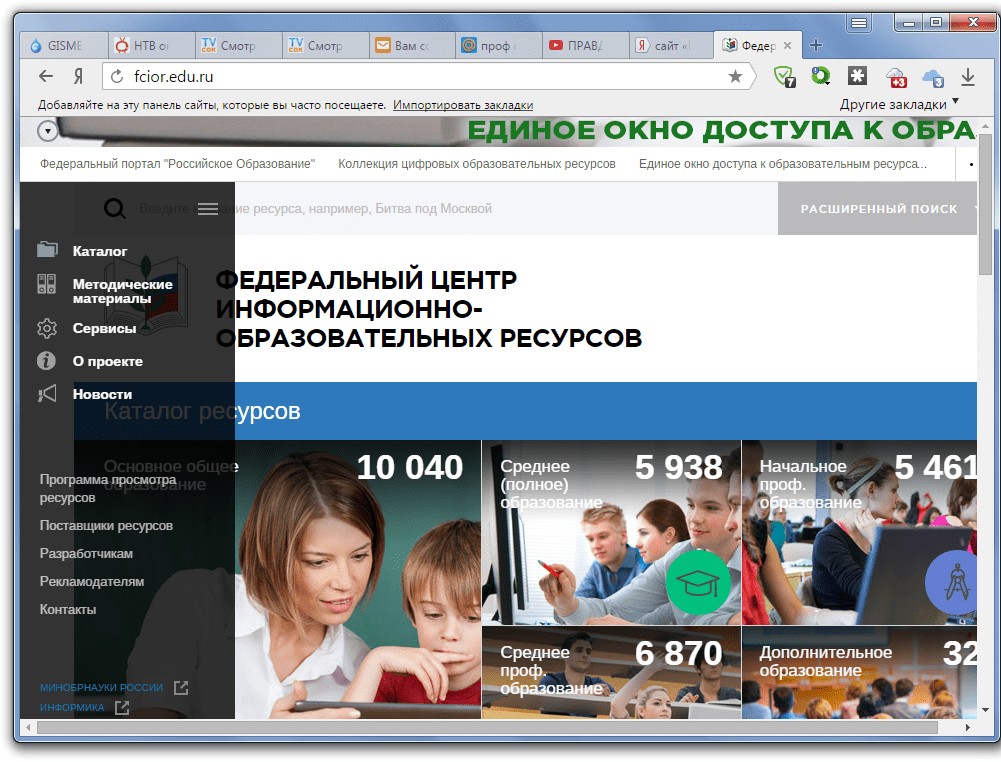Open external link icon next to МИНОБРНАУКИ РОССИИ
1001x762 pixels.
point(181,687)
